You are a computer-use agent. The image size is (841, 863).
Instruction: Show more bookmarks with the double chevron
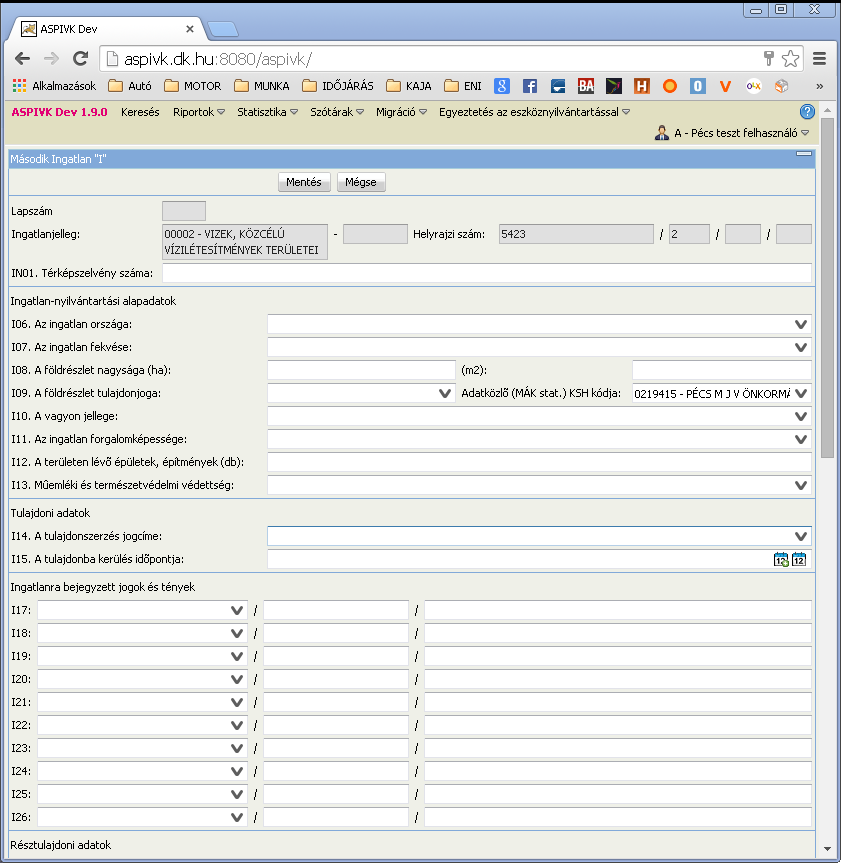(x=820, y=86)
